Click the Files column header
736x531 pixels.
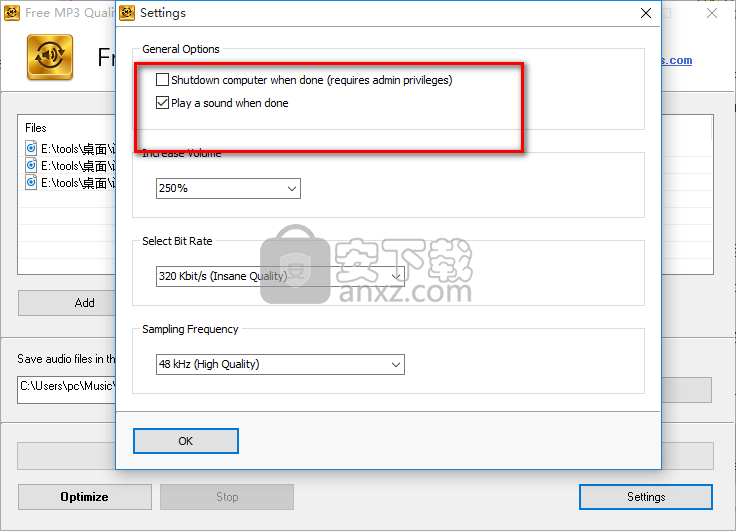[36, 128]
